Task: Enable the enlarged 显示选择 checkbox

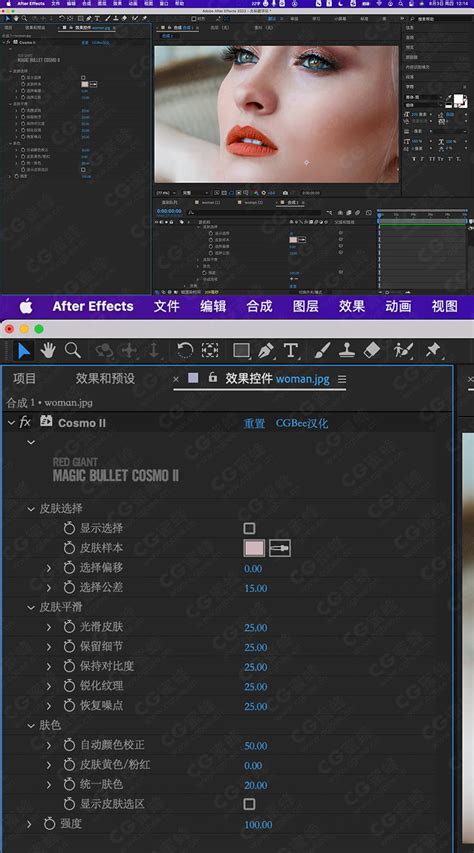Action: point(249,528)
